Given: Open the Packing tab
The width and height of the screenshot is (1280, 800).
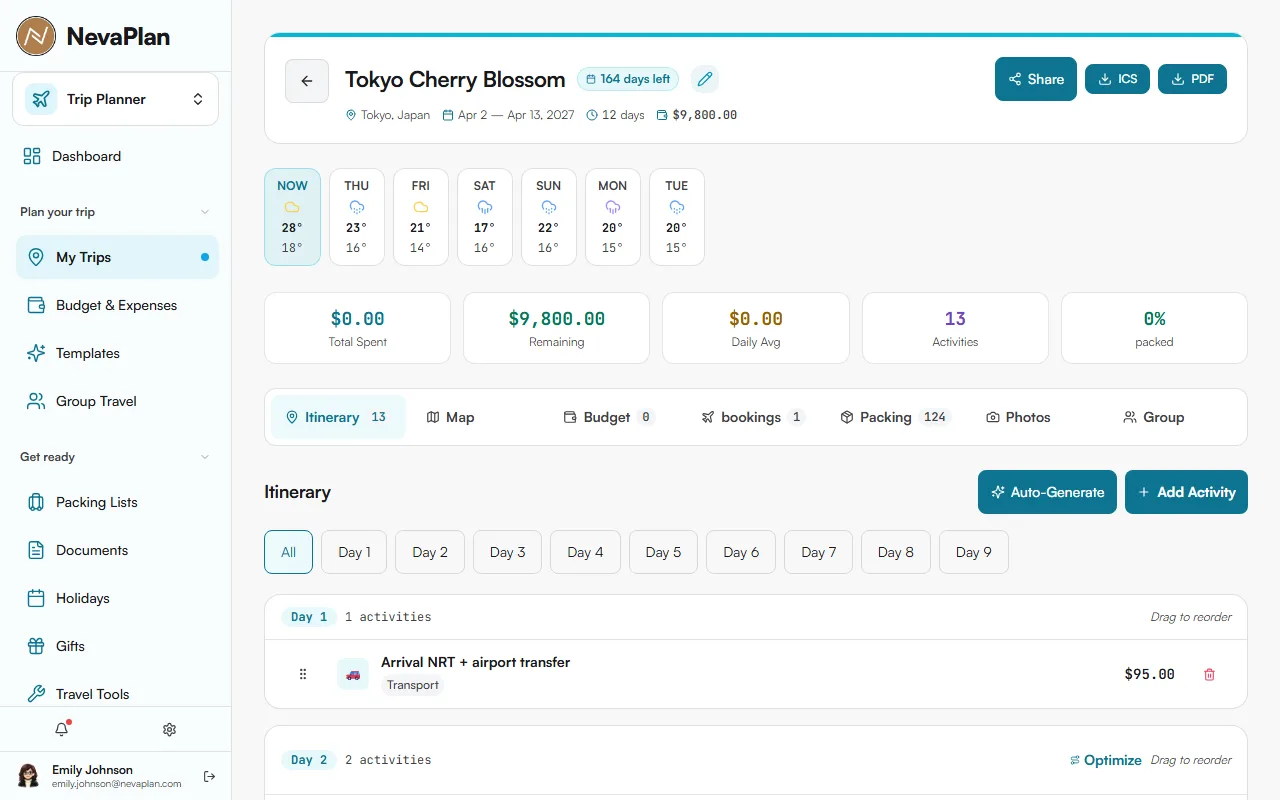Looking at the screenshot, I should 895,417.
